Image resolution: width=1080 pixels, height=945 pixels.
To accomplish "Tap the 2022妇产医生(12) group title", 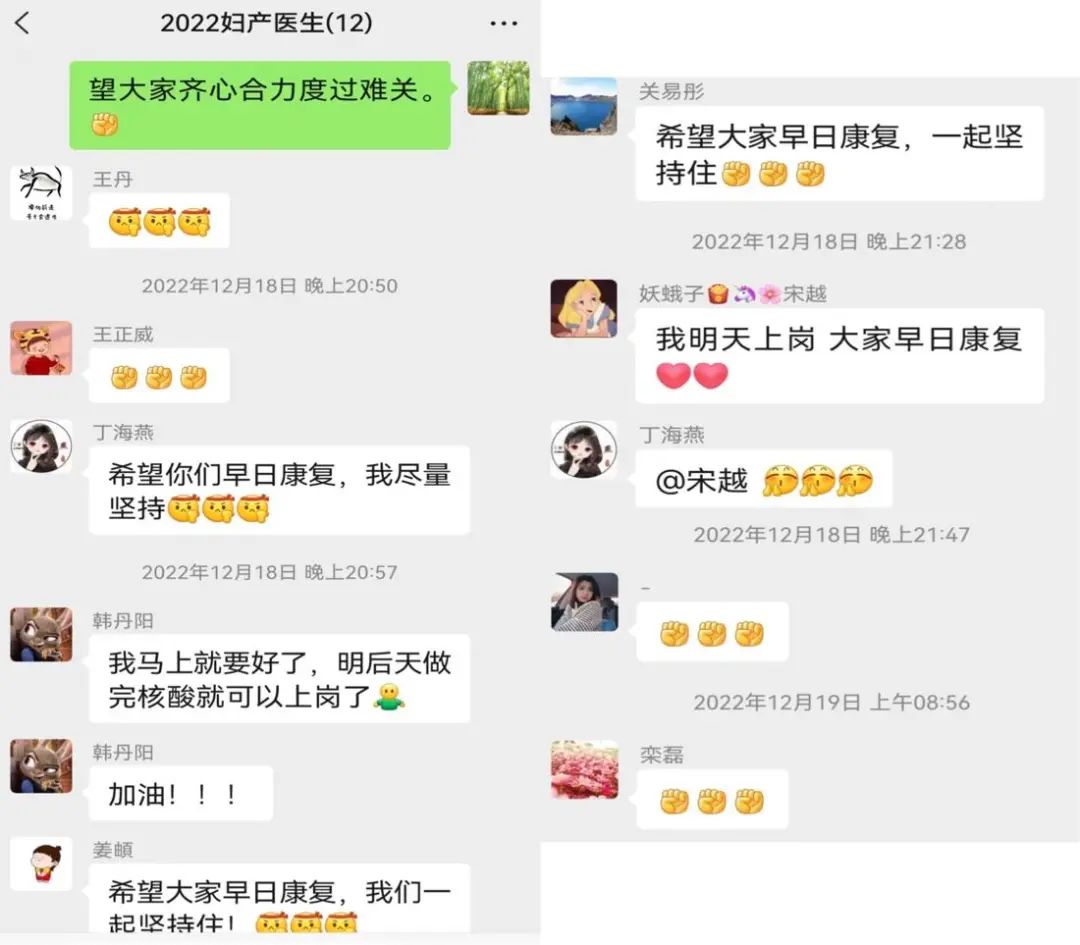I will click(266, 23).
